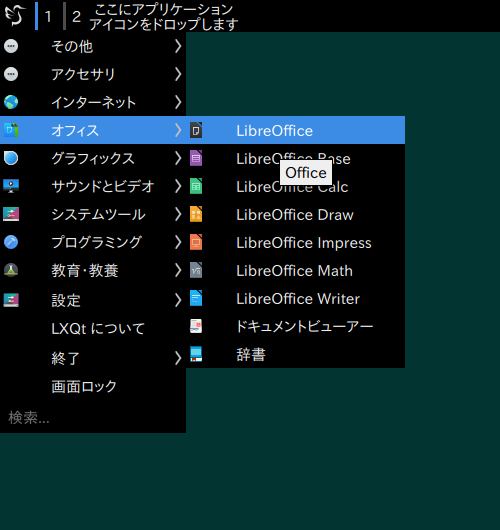Viewport: 500px width, 530px height.
Task: Open the アクセサリ menu category
Action: click(93, 74)
